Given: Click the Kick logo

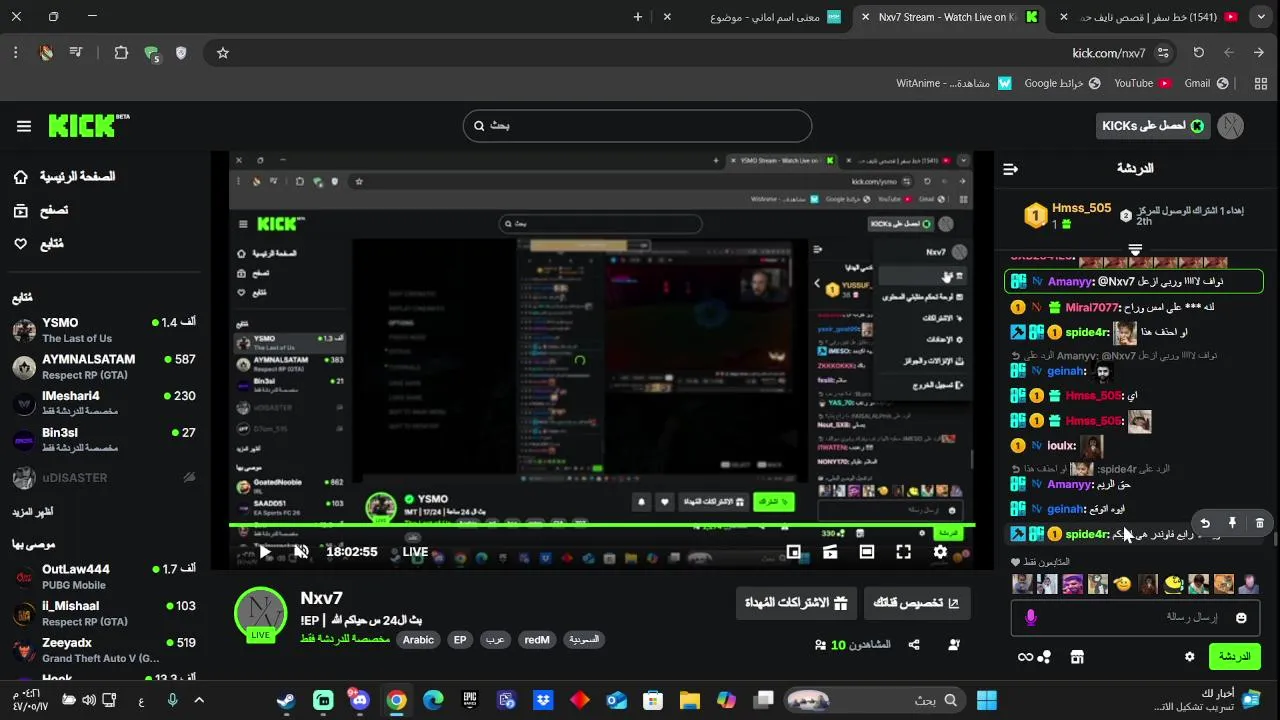Looking at the screenshot, I should [88, 125].
